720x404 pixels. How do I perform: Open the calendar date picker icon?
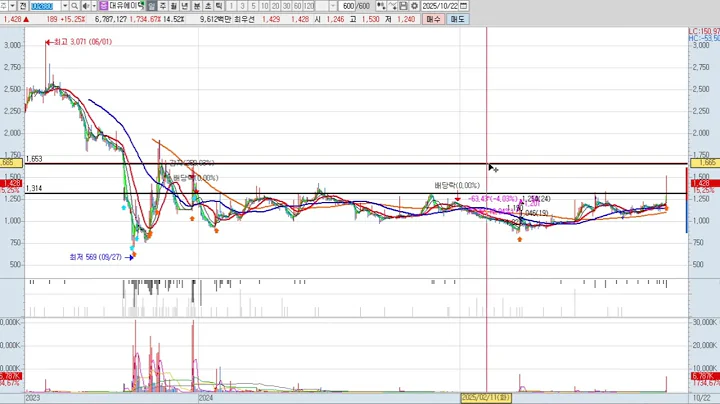pos(464,6)
